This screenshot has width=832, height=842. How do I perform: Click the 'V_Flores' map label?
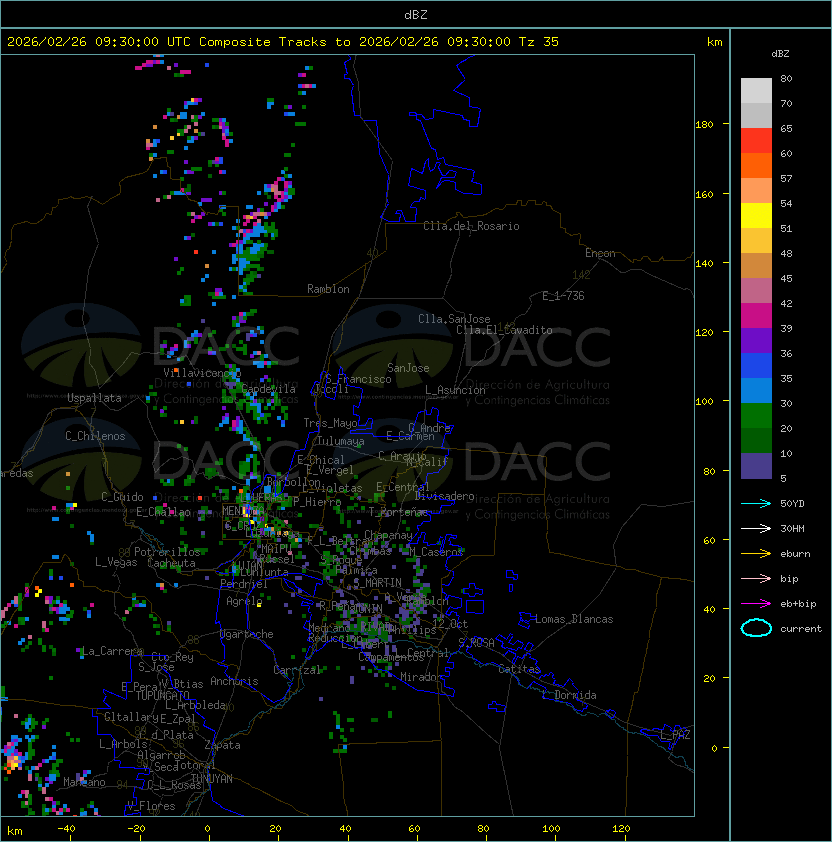[x=151, y=807]
